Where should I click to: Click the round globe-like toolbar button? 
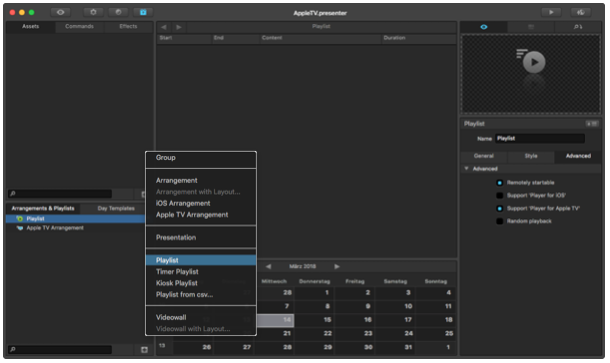click(118, 12)
